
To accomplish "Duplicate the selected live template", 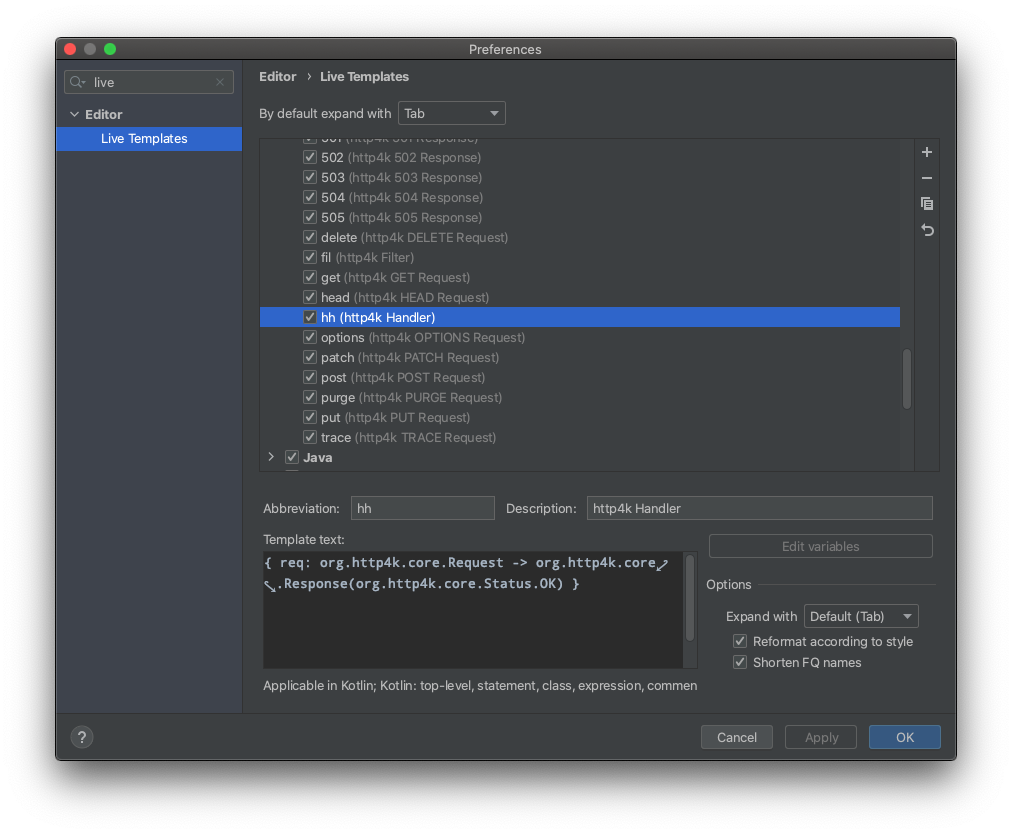I will tap(926, 203).
